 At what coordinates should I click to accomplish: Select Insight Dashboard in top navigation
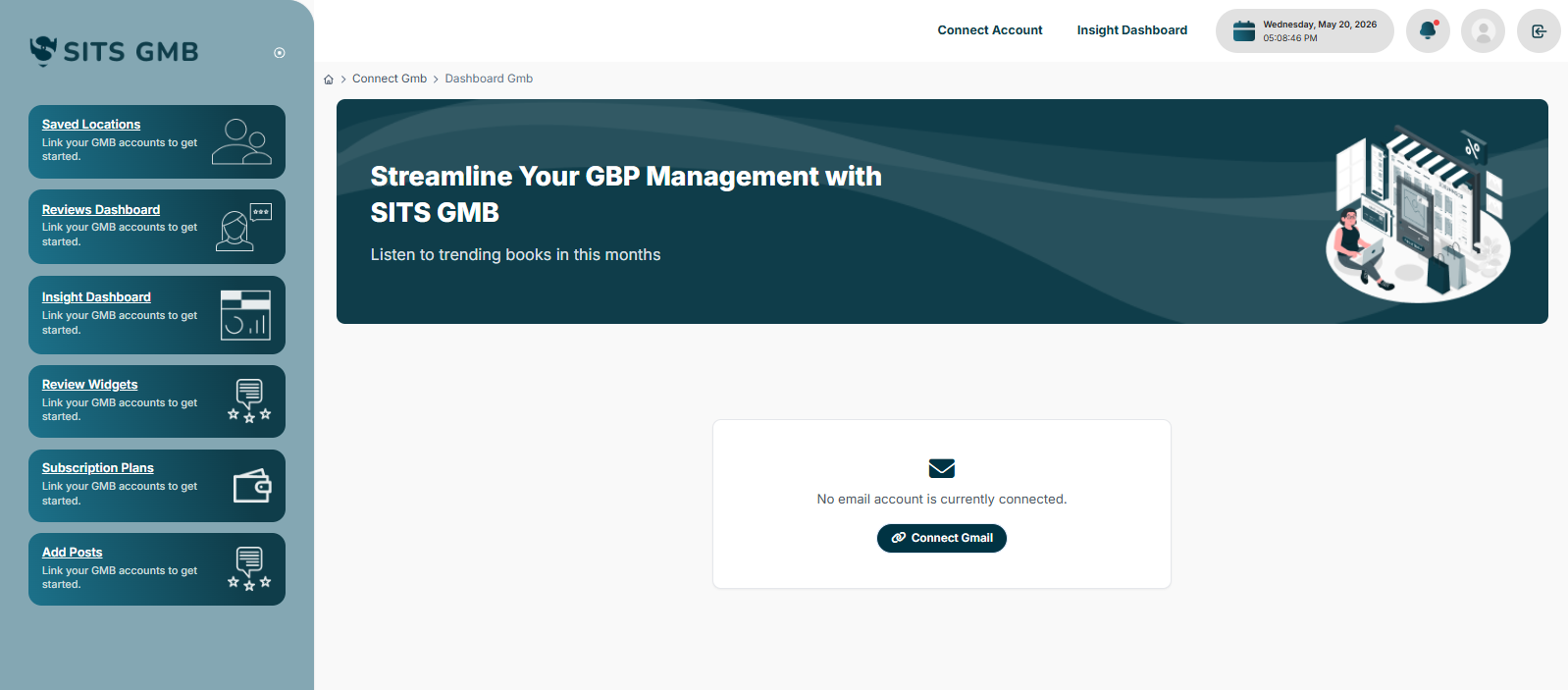[1132, 30]
